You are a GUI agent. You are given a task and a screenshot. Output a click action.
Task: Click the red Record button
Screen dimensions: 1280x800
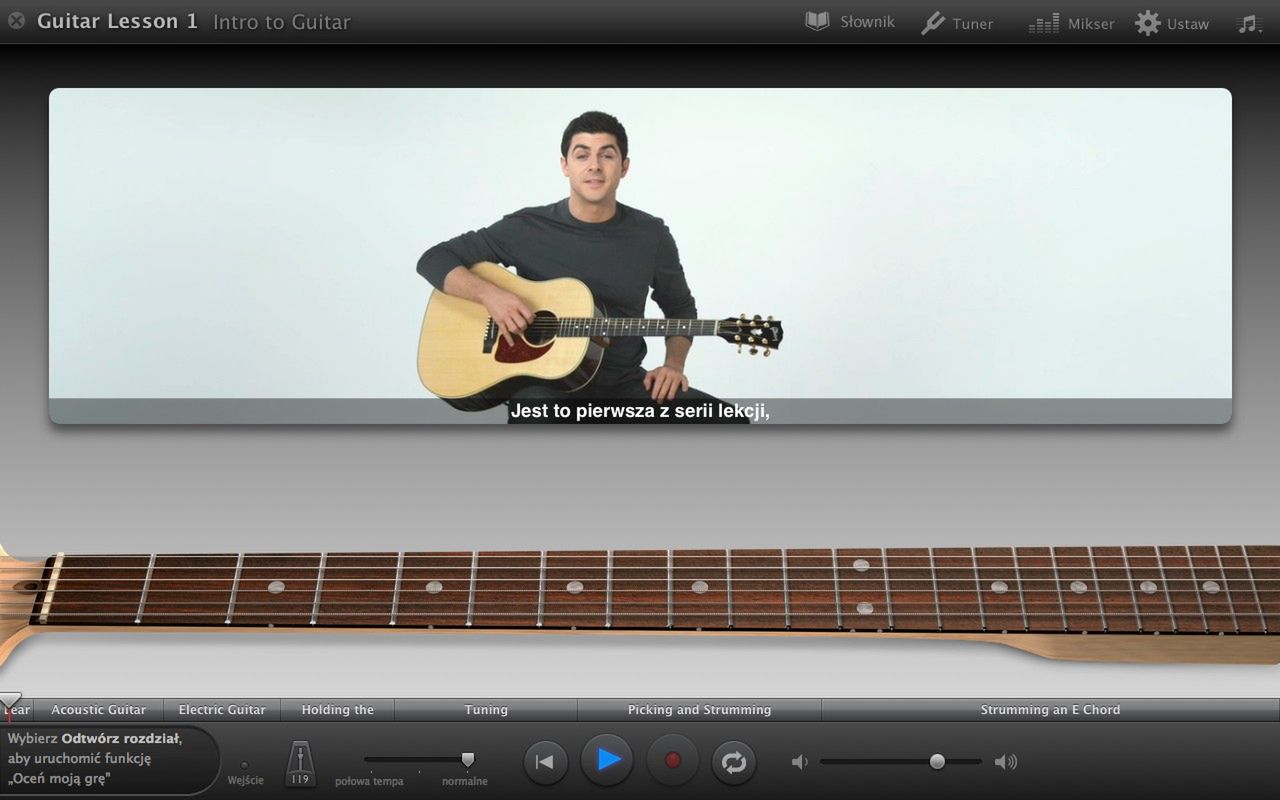[x=672, y=761]
